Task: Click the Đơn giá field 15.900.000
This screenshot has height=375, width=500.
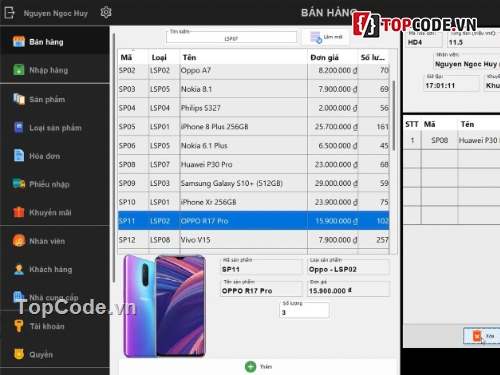Action: point(348,289)
